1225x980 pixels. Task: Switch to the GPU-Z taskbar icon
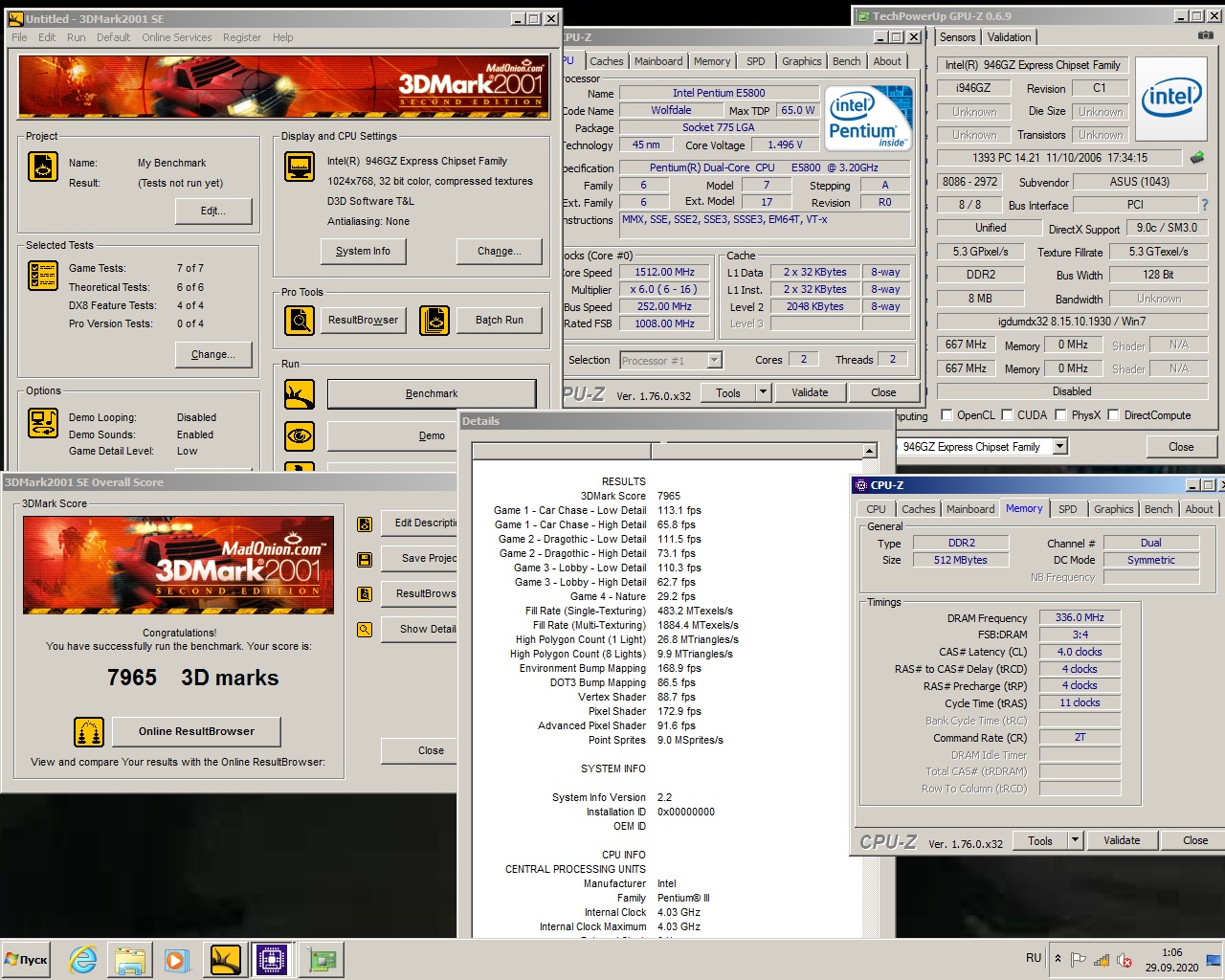tap(321, 960)
